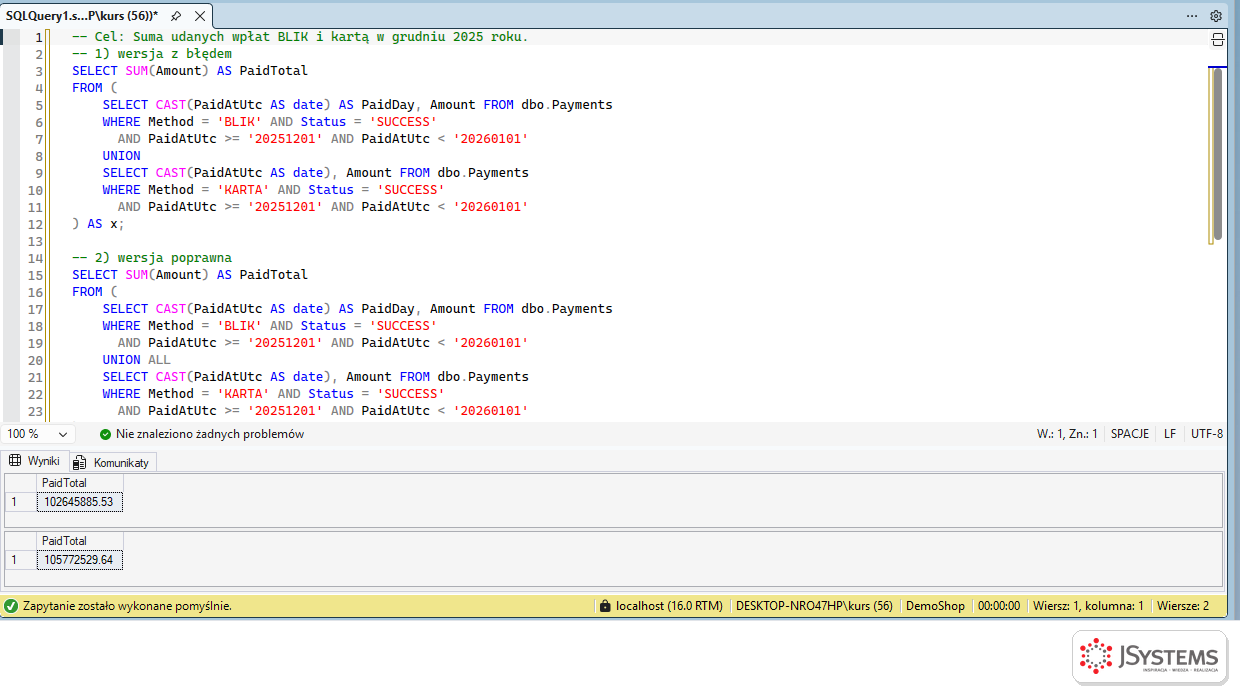Click the UTF-8 encoding indicator

click(x=1207, y=435)
